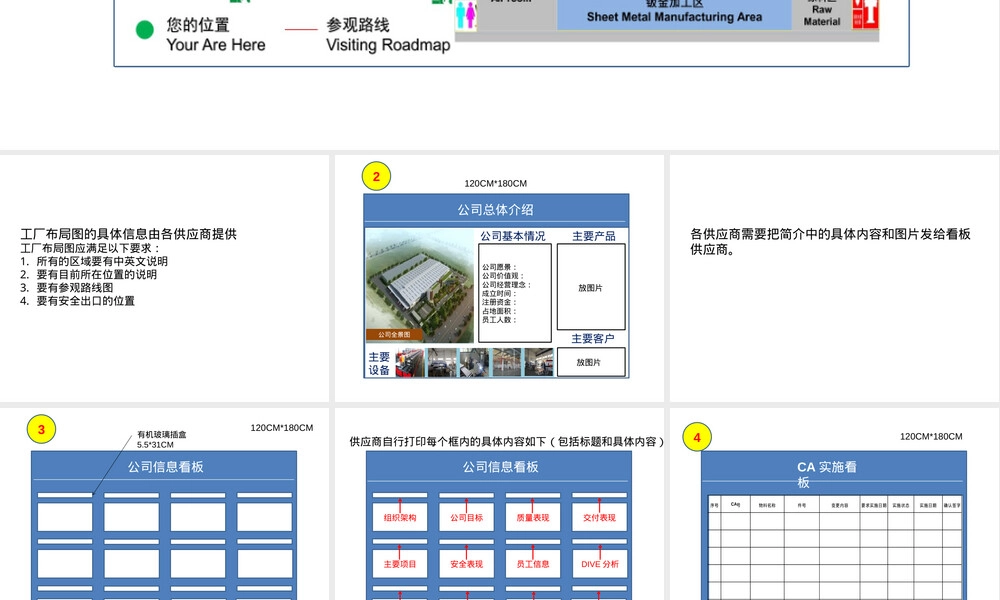Click the '公司愿景：' line
The height and width of the screenshot is (600, 1000).
click(x=499, y=267)
